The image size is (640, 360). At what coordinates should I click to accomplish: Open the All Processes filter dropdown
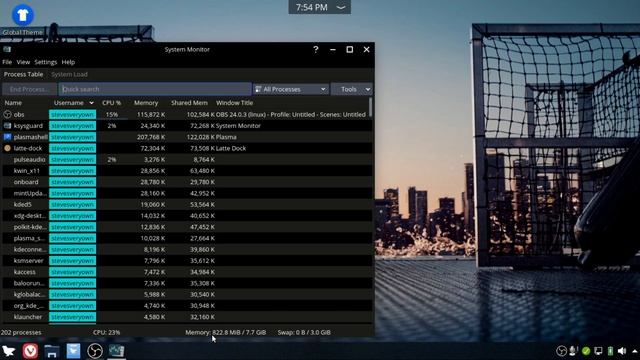coord(291,89)
